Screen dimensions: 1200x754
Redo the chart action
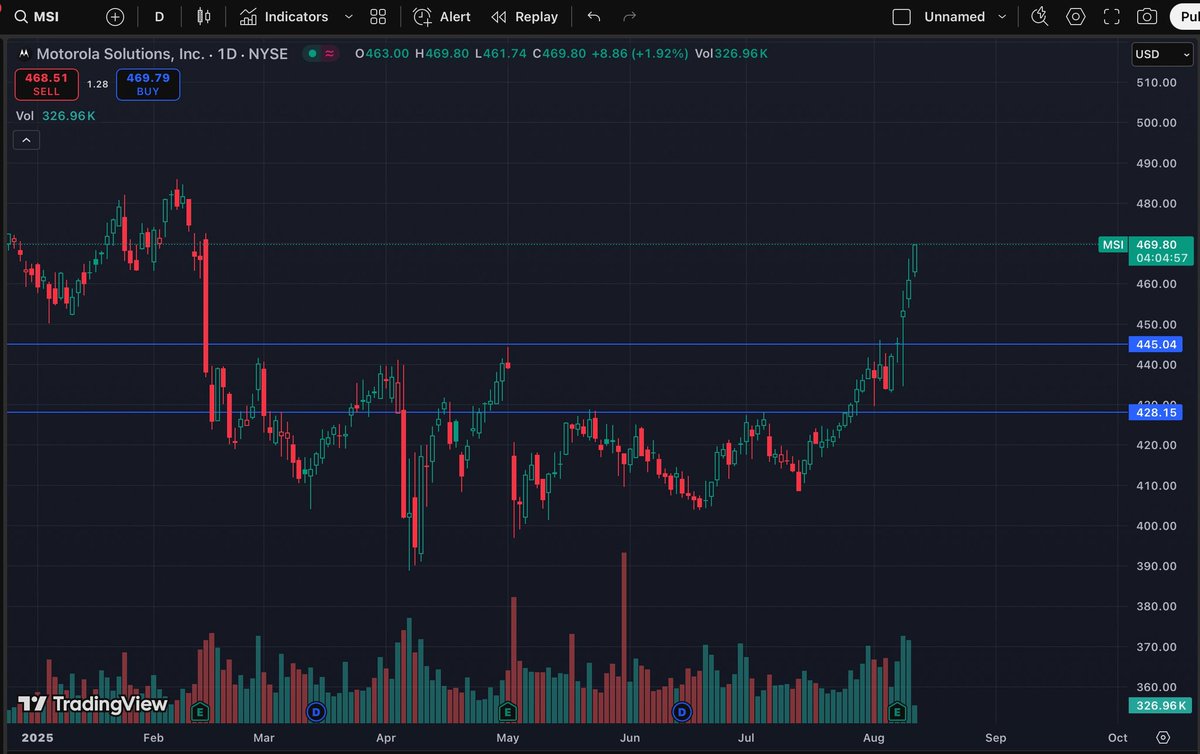coord(629,16)
